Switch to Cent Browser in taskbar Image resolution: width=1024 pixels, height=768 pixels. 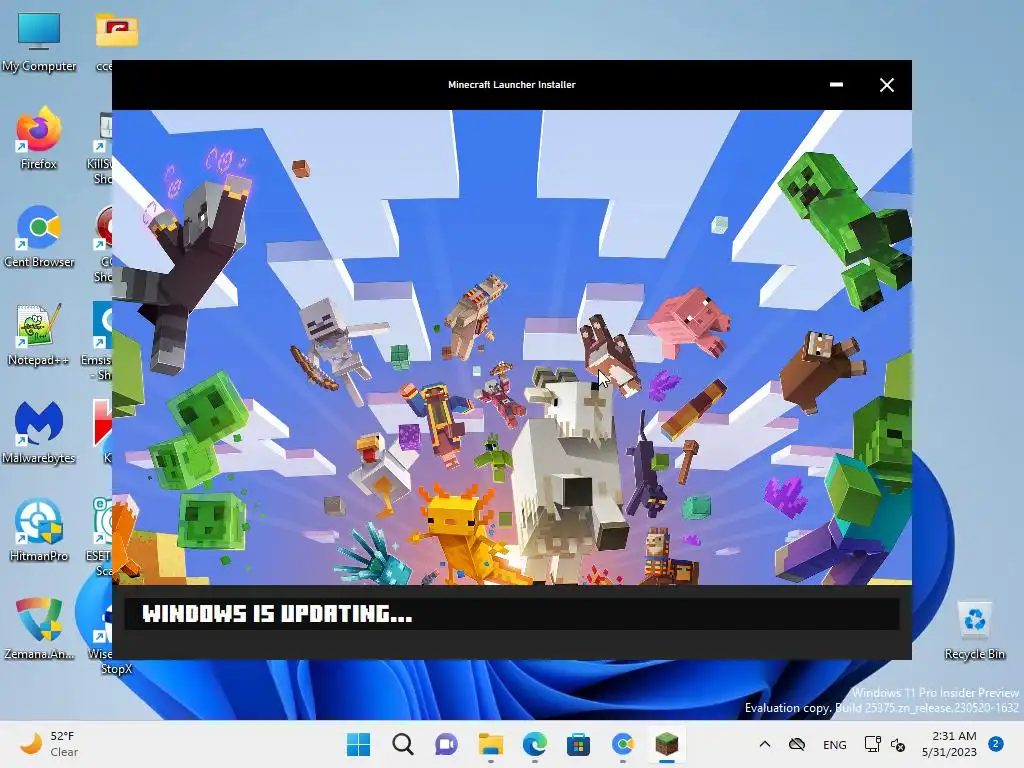click(623, 744)
